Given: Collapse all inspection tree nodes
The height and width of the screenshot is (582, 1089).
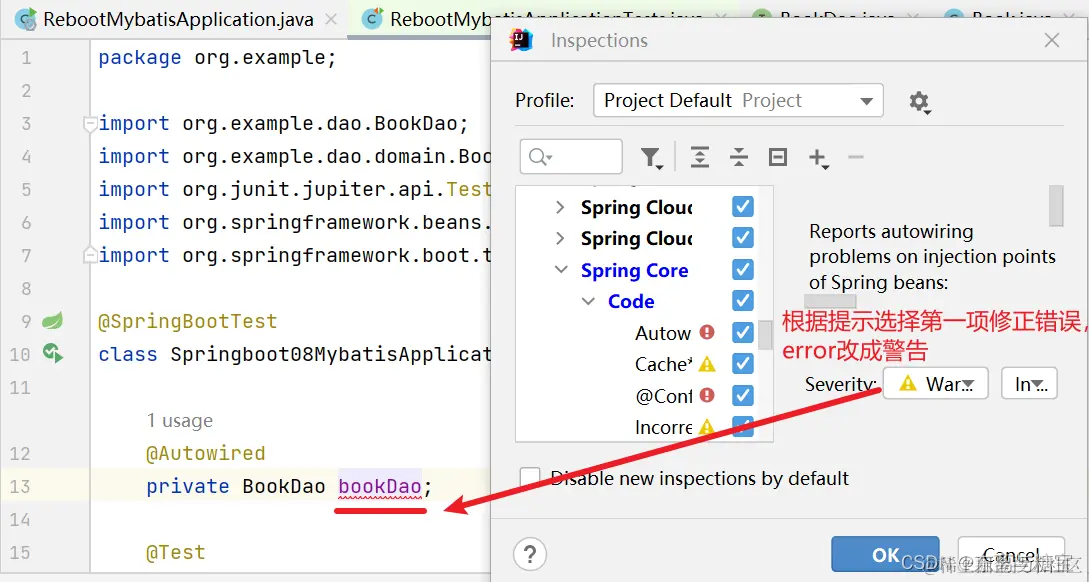Looking at the screenshot, I should coord(738,158).
